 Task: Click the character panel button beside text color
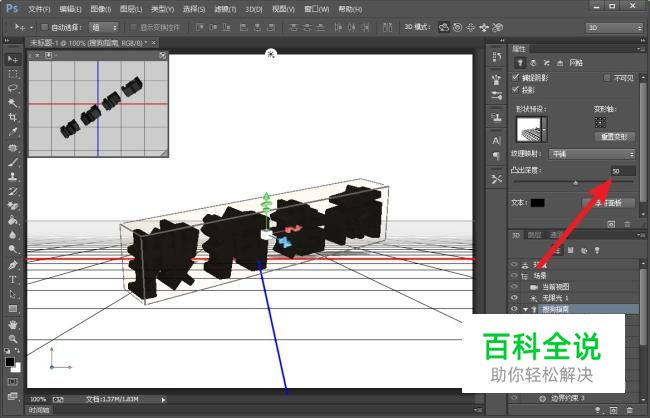(x=609, y=203)
